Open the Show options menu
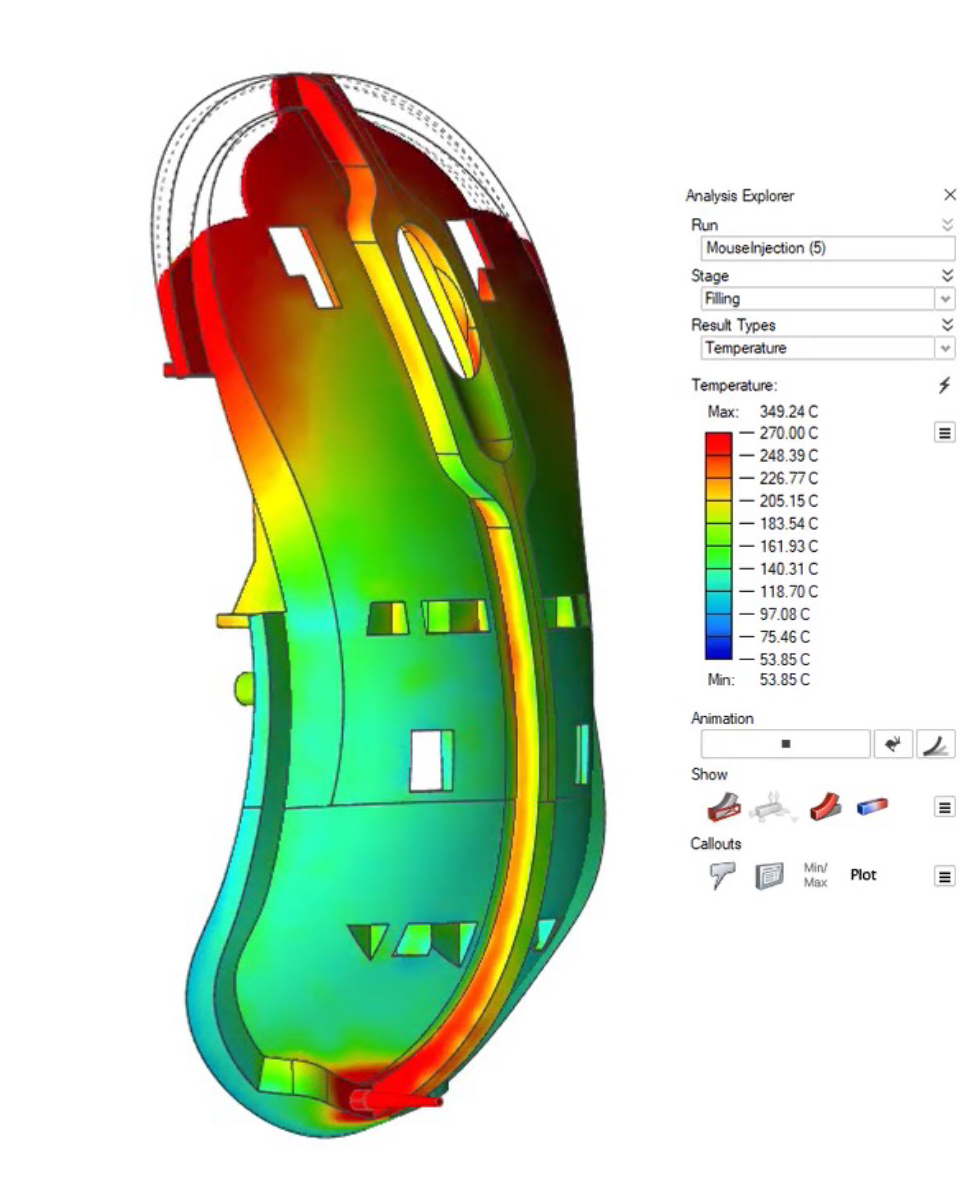 tap(942, 806)
